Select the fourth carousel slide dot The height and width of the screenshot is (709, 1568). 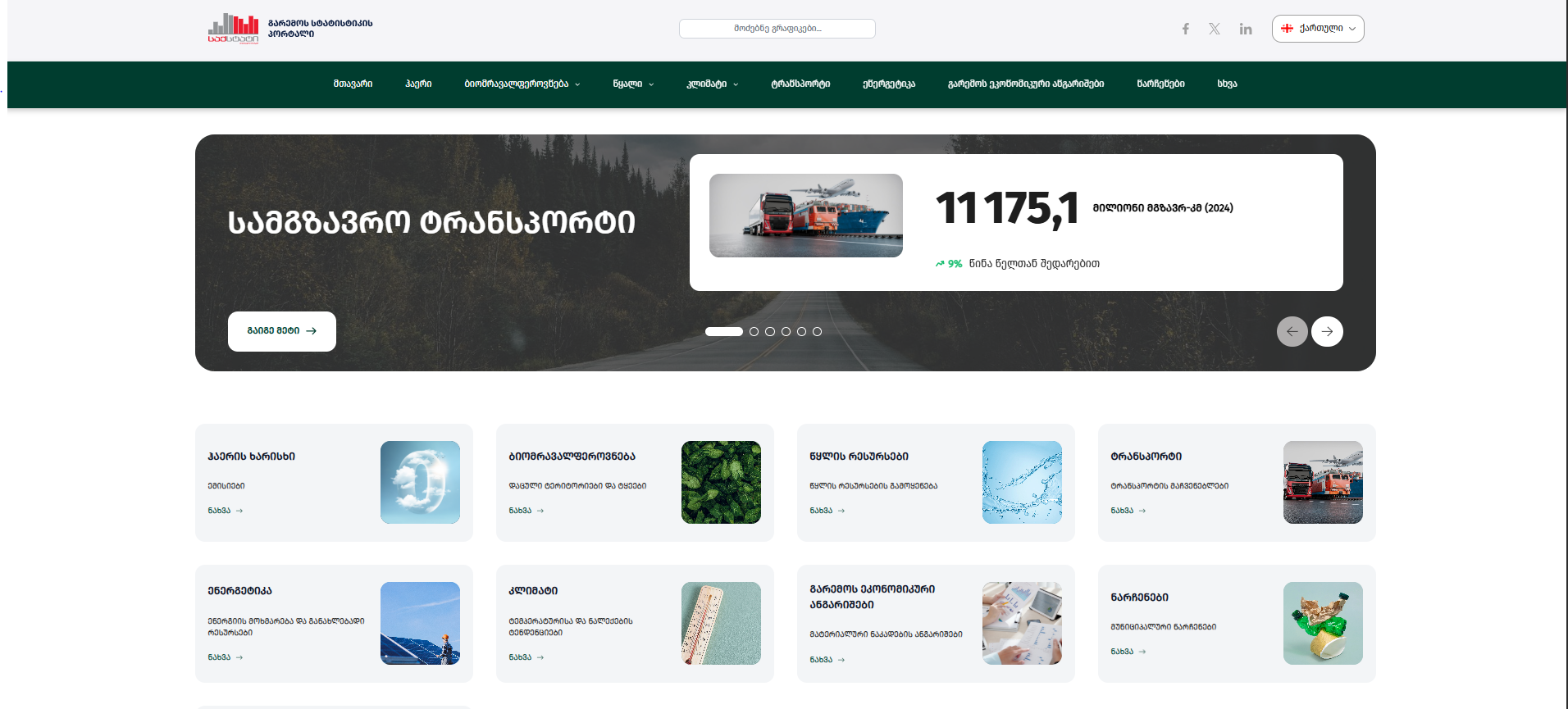click(x=786, y=332)
